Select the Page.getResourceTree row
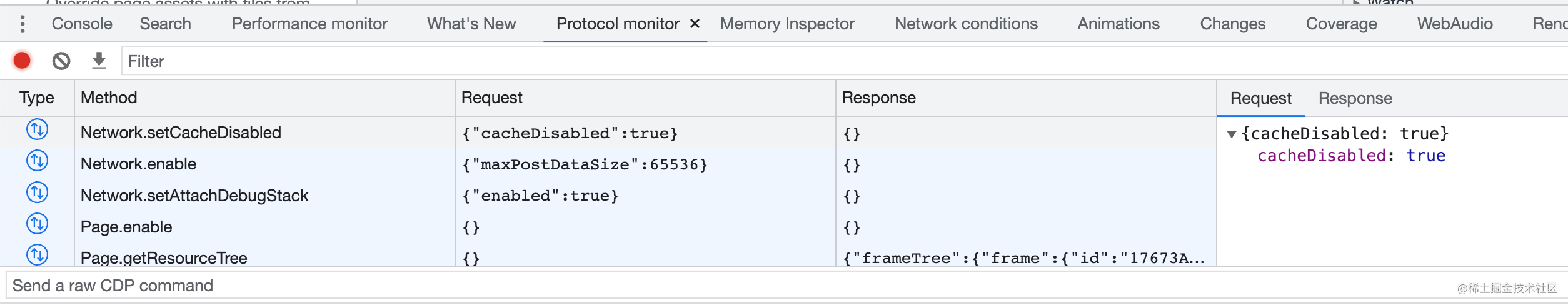The image size is (1568, 305). click(x=164, y=257)
